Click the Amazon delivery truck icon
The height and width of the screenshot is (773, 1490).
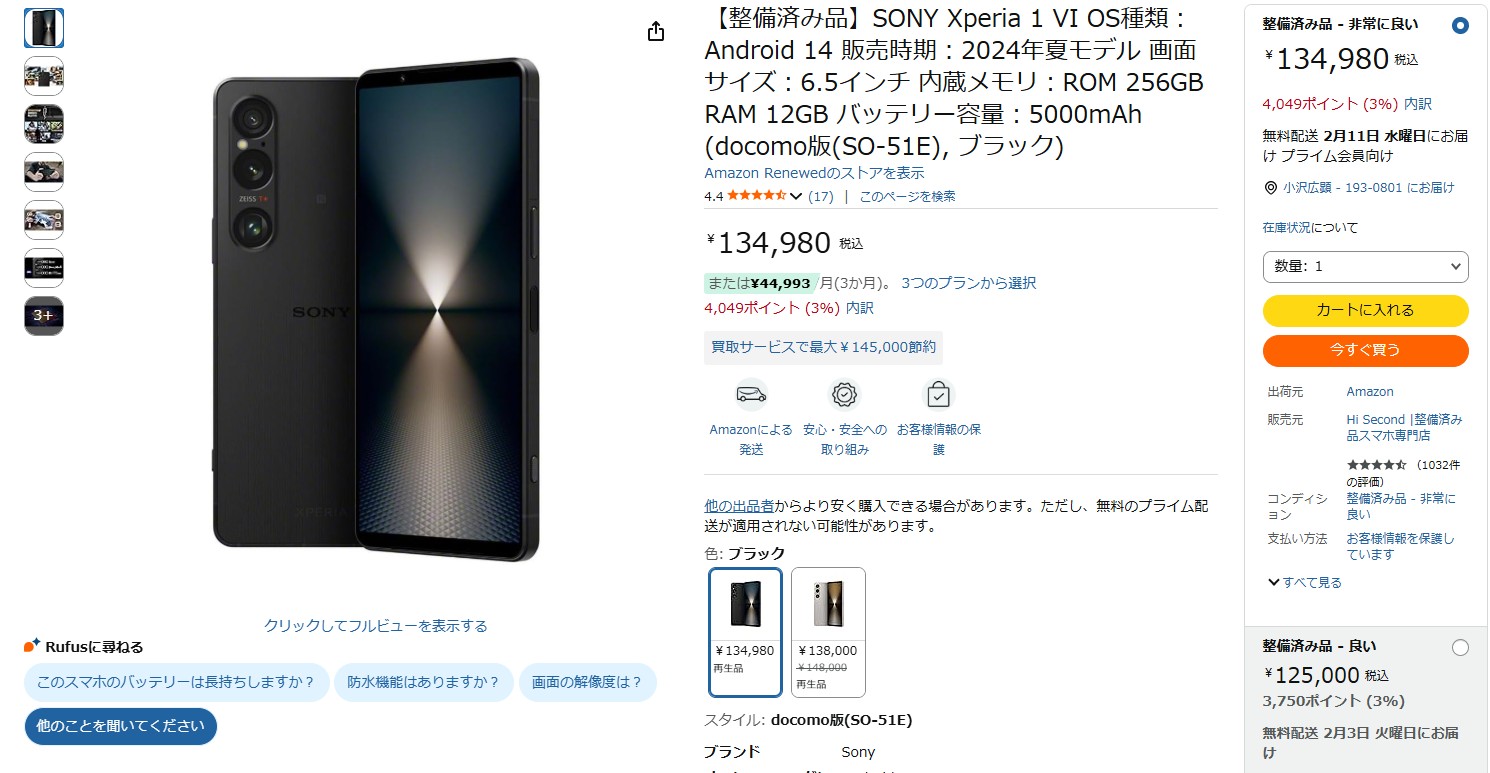click(x=751, y=394)
